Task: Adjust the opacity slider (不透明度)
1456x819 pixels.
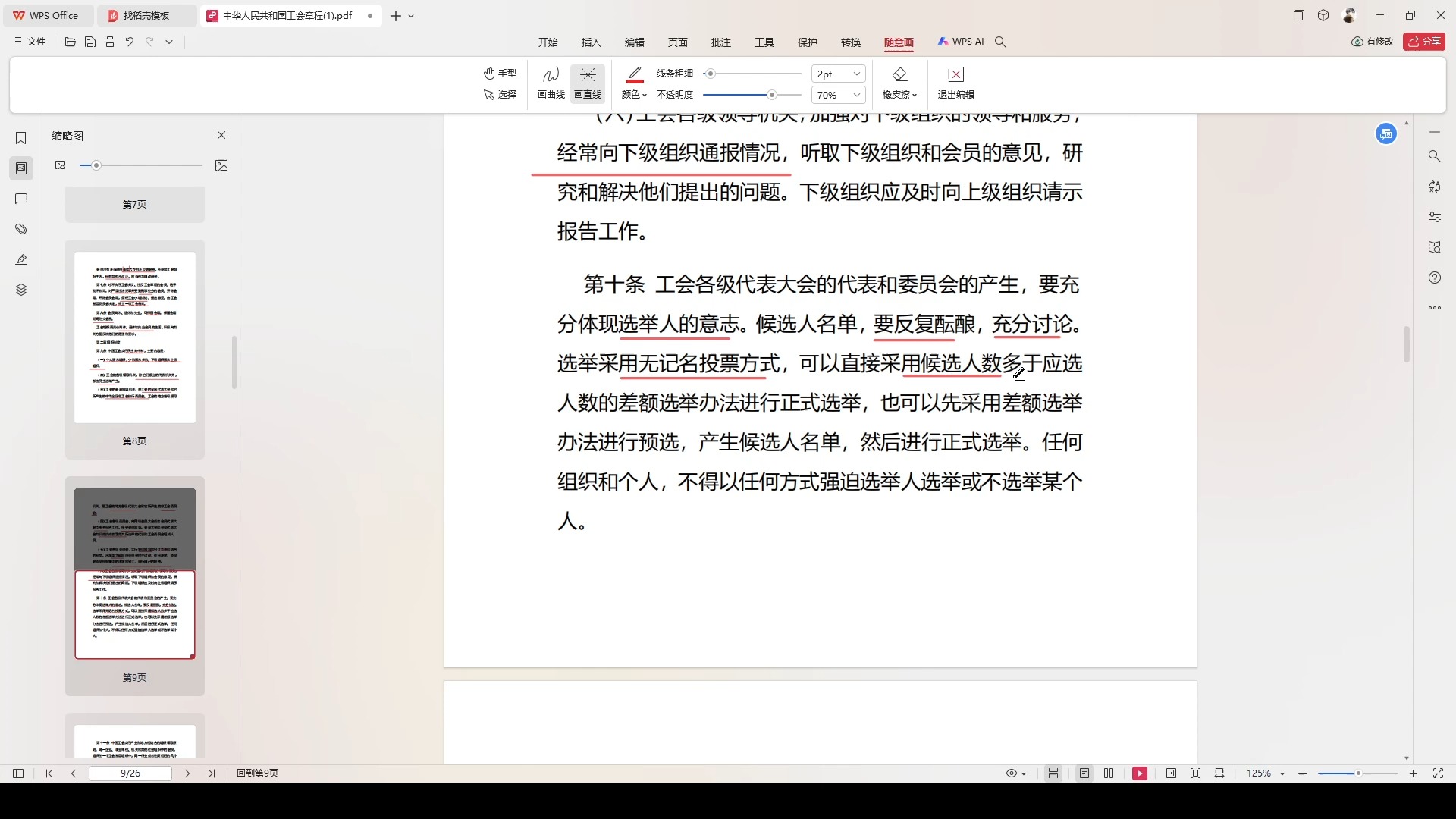Action: pyautogui.click(x=752, y=95)
